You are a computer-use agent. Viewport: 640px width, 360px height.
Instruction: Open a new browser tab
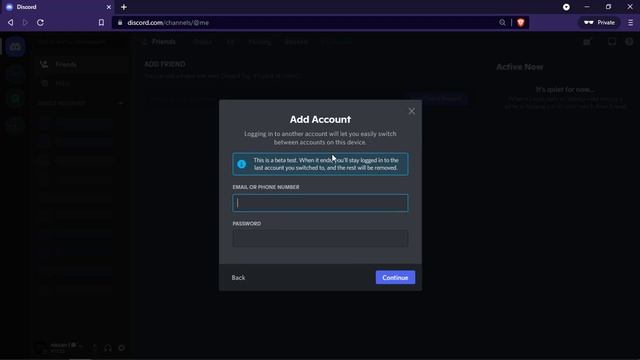[124, 7]
